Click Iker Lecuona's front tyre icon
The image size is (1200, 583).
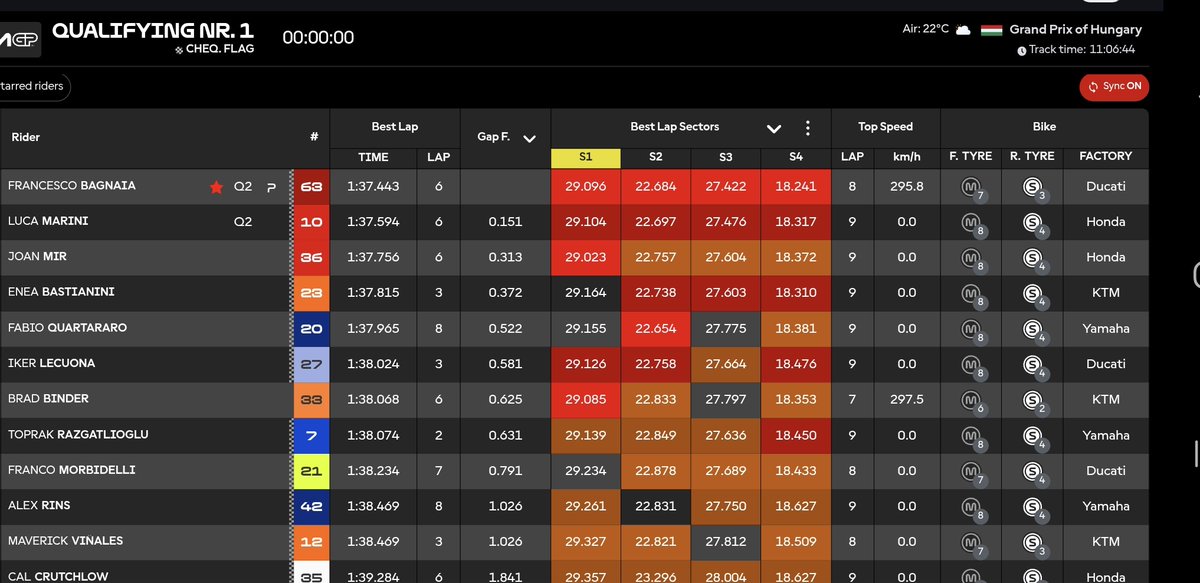(972, 365)
